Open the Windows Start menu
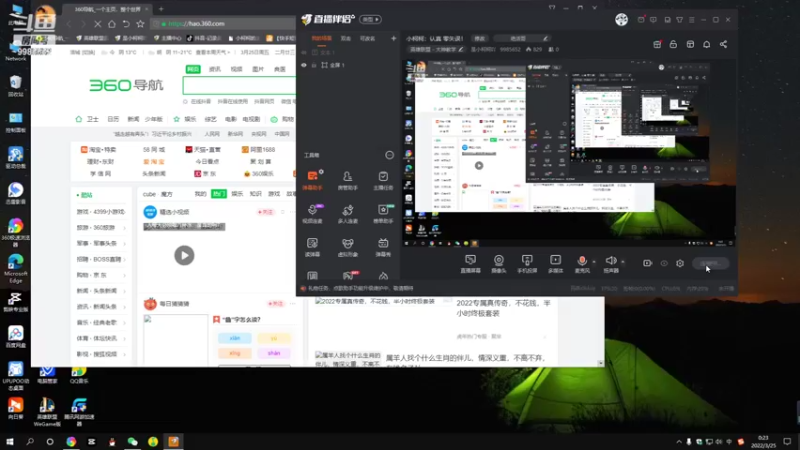The height and width of the screenshot is (450, 800). (10, 442)
